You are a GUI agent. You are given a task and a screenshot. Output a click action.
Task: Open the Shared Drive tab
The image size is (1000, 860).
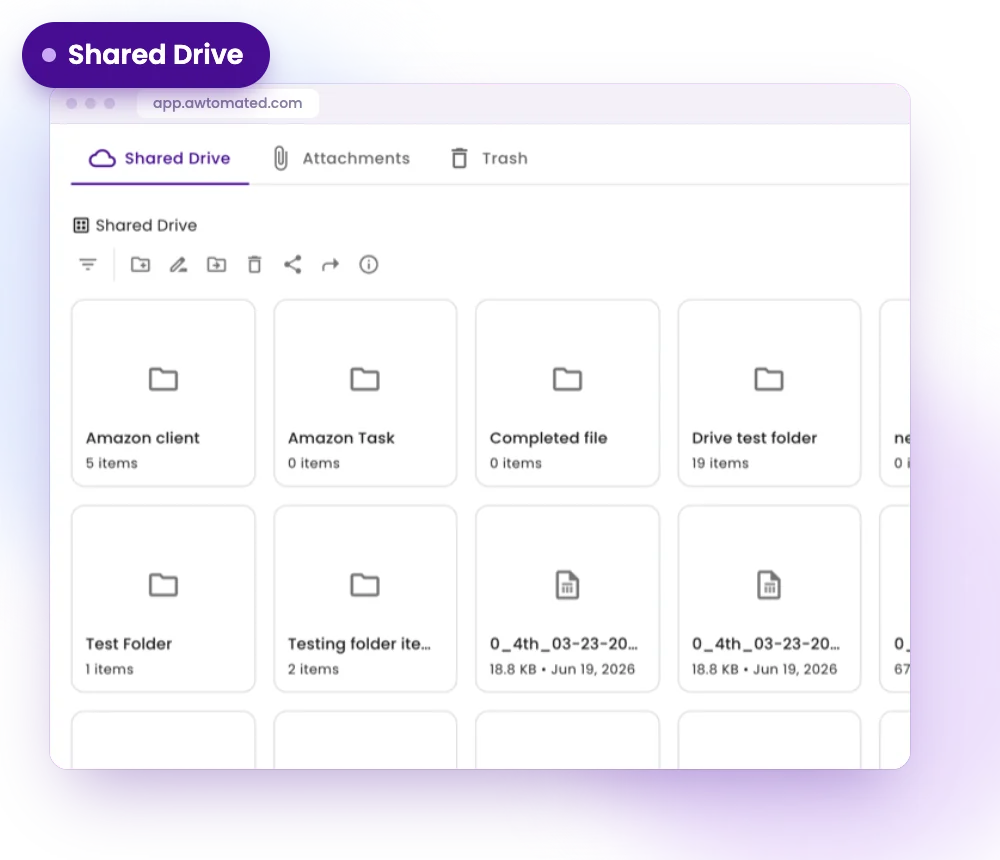point(159,158)
